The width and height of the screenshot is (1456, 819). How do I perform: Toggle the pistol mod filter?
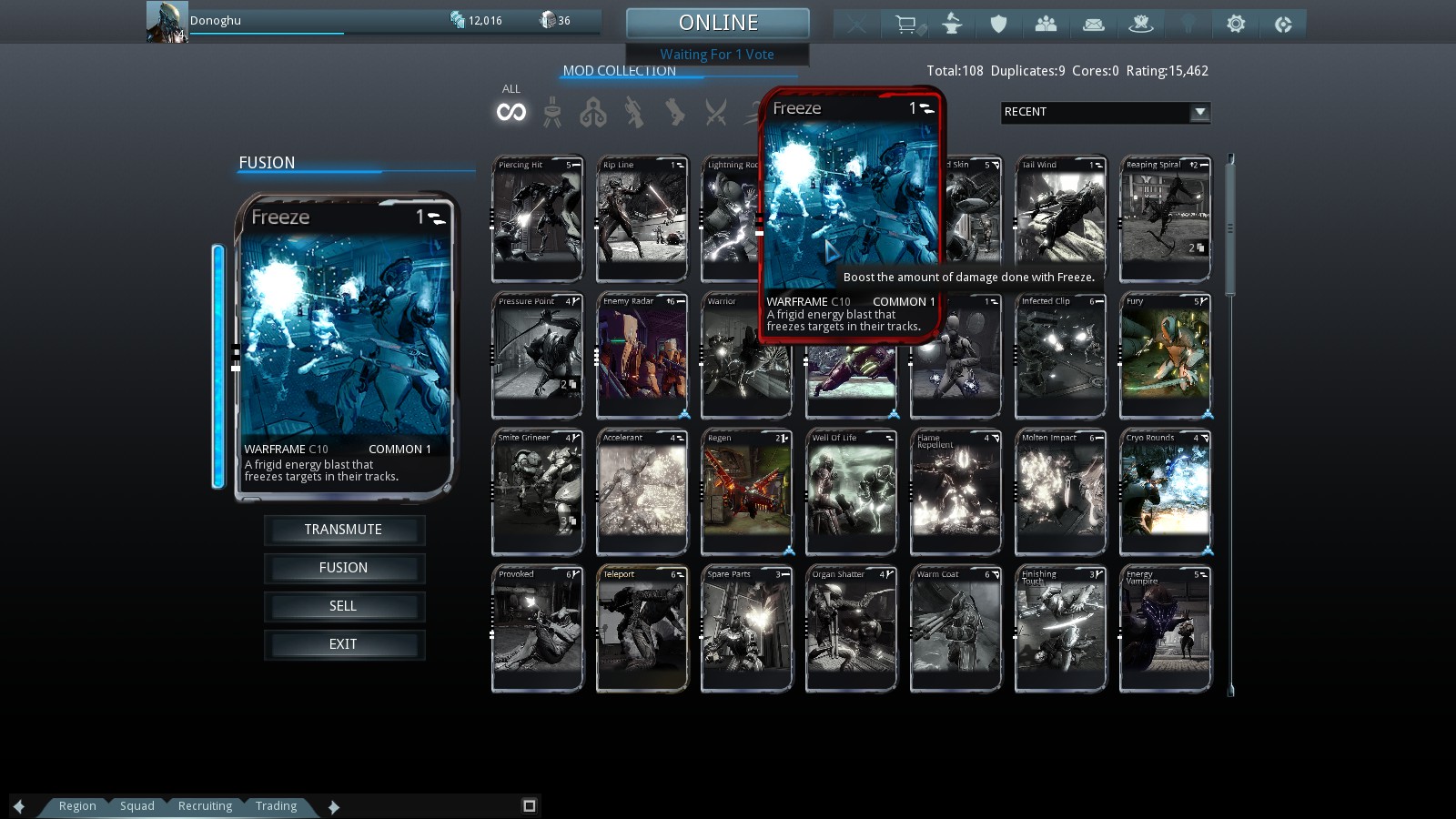coord(674,113)
